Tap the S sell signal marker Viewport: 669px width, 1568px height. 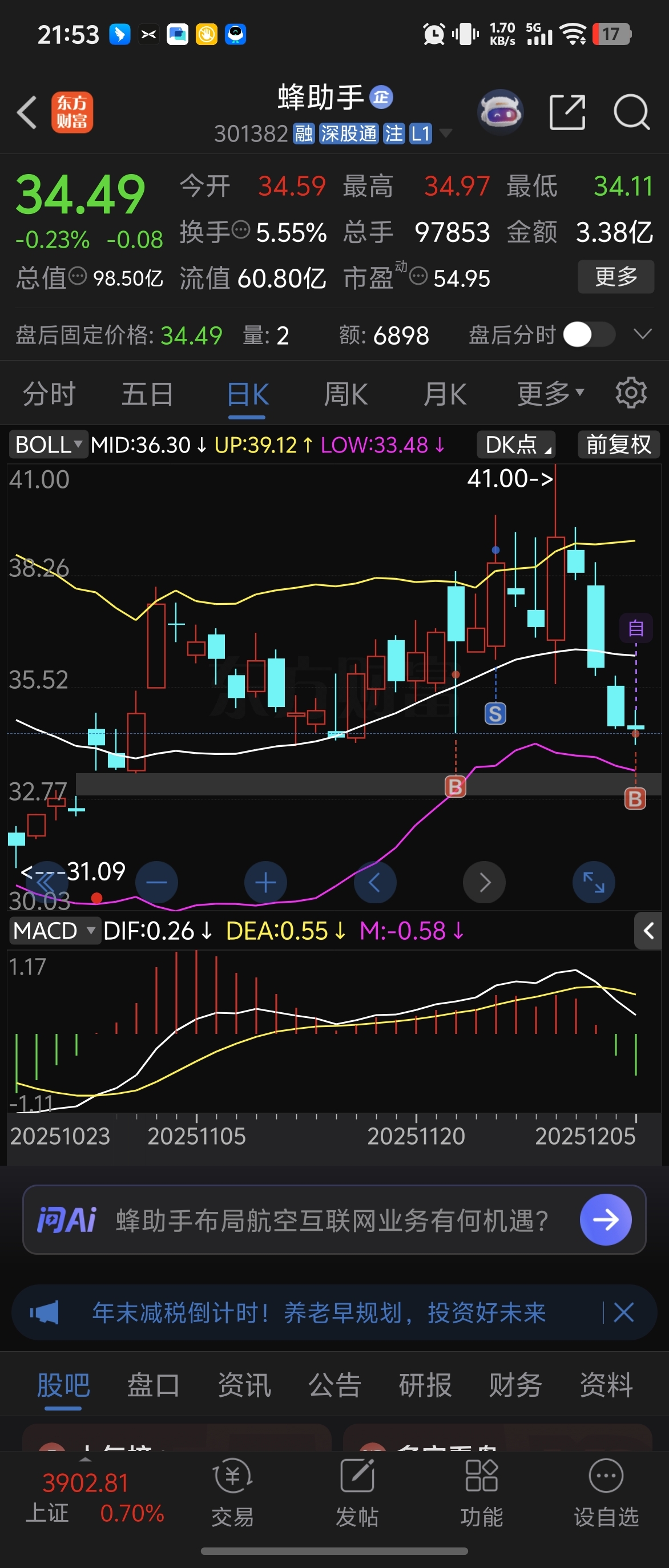495,713
